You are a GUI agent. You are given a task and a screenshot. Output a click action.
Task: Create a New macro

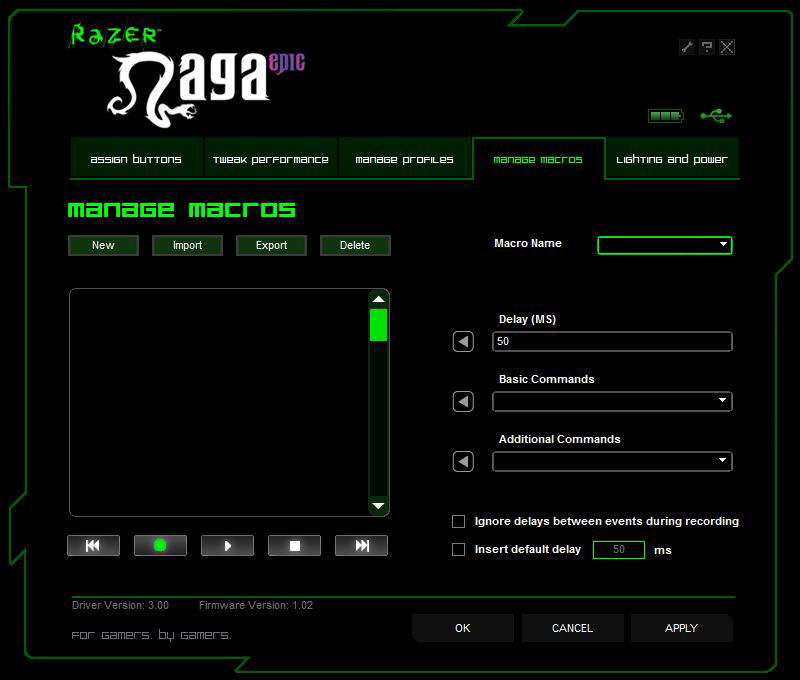[x=103, y=245]
